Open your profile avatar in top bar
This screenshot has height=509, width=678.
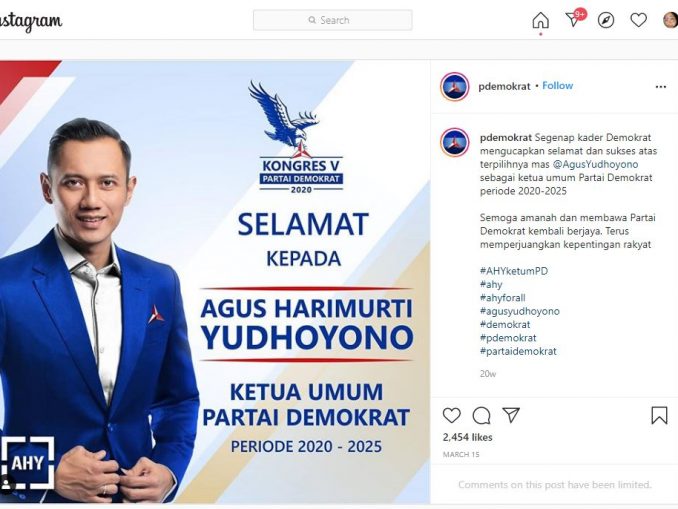pos(671,20)
